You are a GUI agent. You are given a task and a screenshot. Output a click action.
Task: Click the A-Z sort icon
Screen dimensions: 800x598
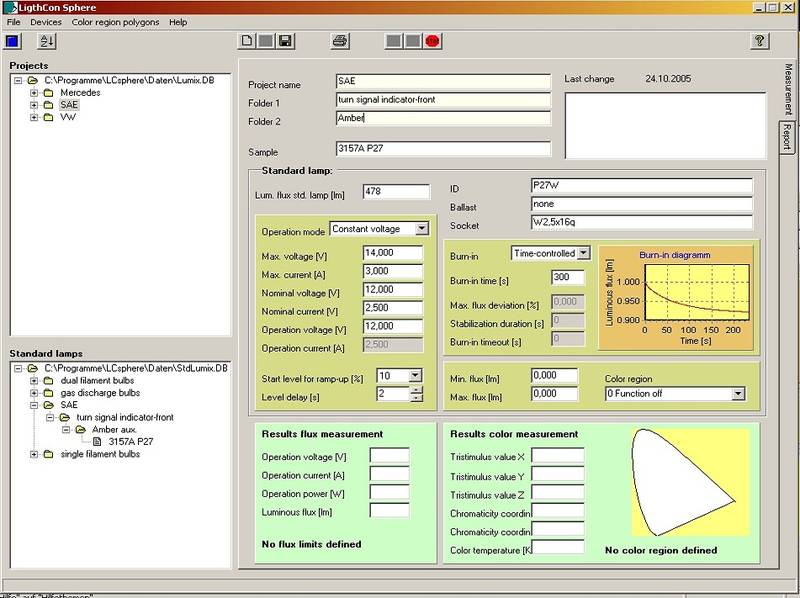point(47,41)
